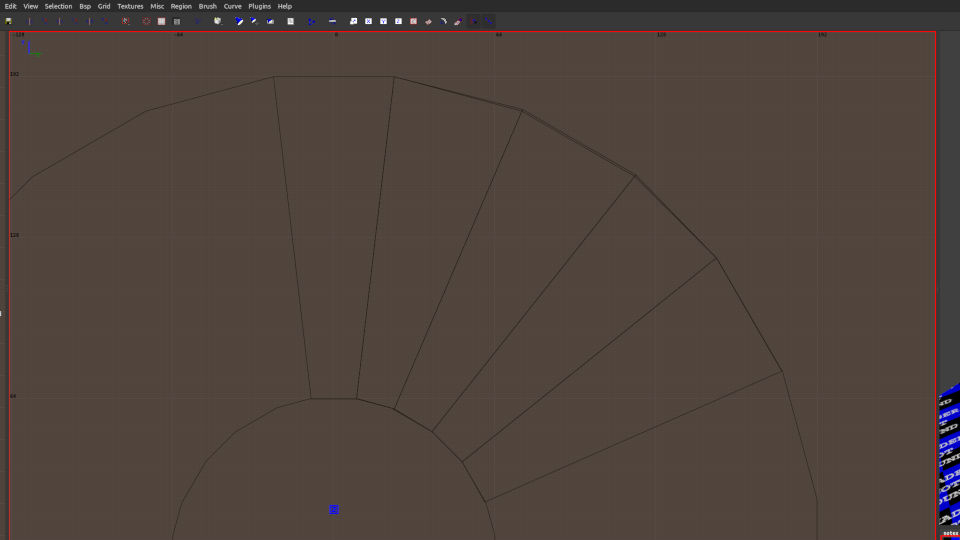The image size is (960, 540).
Task: Expand the Curve menu
Action: [232, 6]
